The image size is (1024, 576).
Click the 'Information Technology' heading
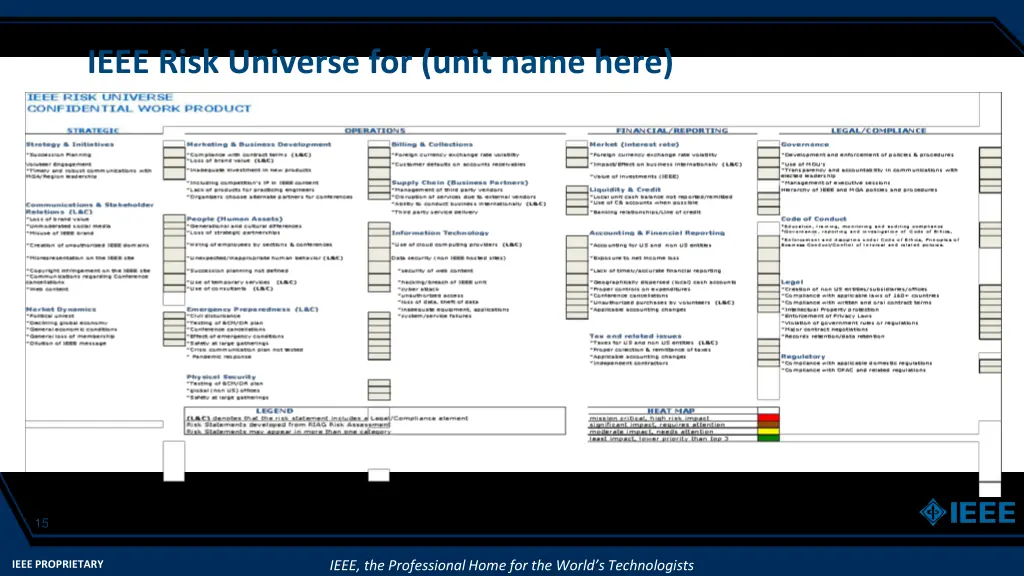point(440,232)
